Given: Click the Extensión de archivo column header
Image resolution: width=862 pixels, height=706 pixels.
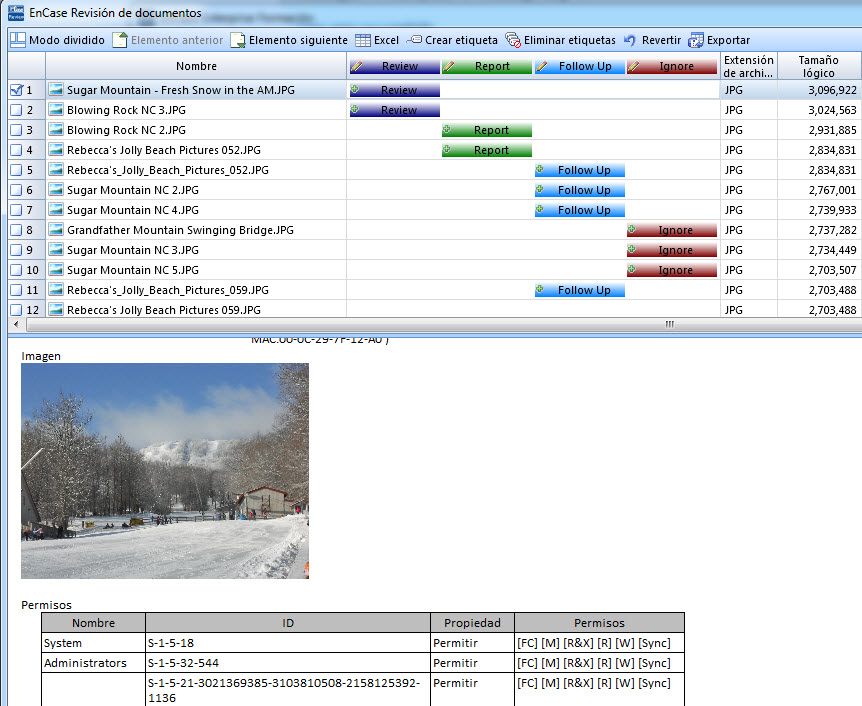Looking at the screenshot, I should click(749, 66).
